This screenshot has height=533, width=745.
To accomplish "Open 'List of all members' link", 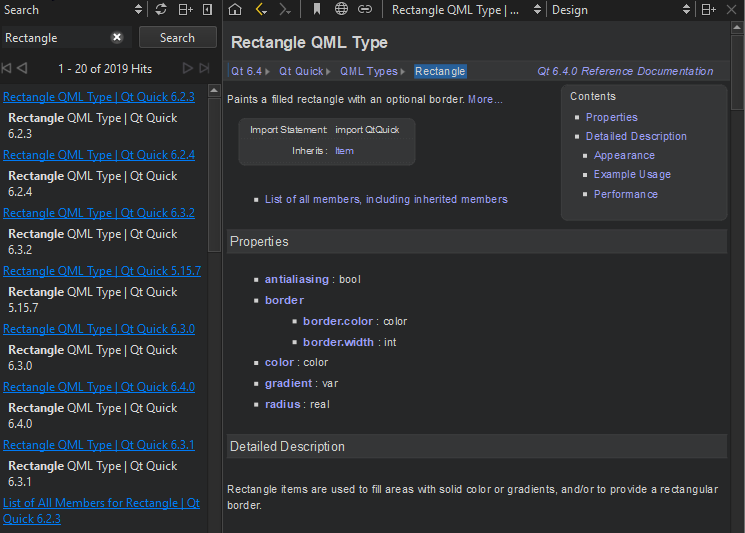I will (386, 199).
